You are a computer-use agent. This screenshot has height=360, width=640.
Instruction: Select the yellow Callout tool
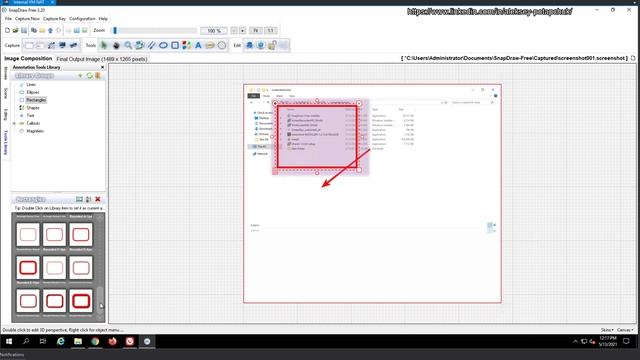pos(210,45)
